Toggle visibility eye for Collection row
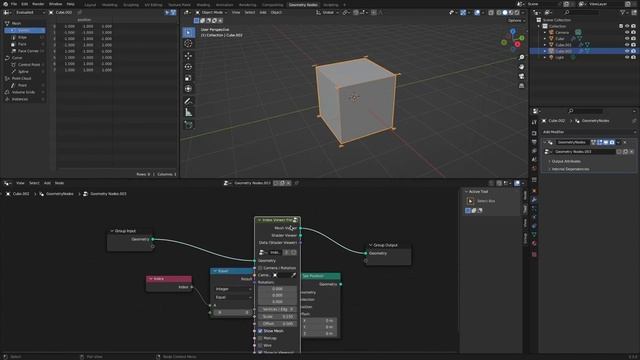640x360 pixels. coord(627,26)
